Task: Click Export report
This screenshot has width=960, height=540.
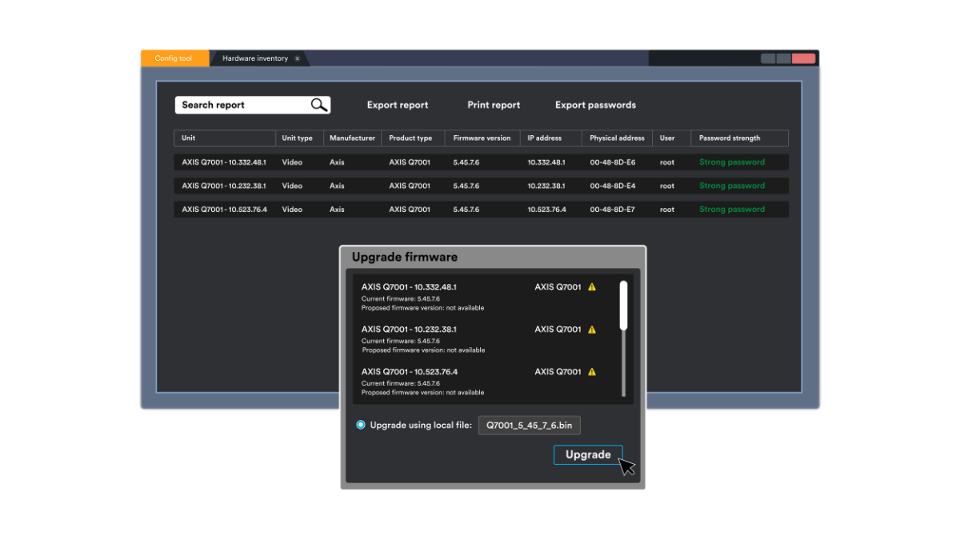Action: click(397, 105)
